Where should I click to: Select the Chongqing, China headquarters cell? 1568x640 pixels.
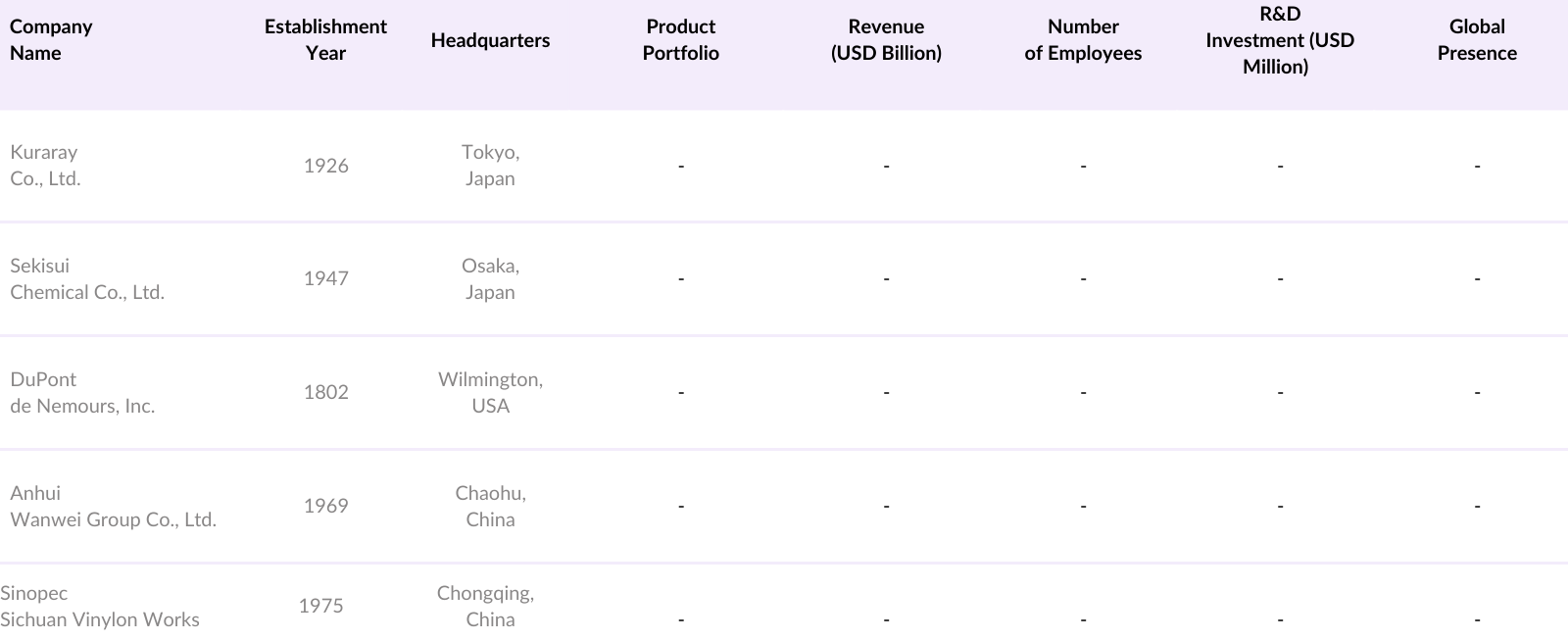(x=486, y=607)
